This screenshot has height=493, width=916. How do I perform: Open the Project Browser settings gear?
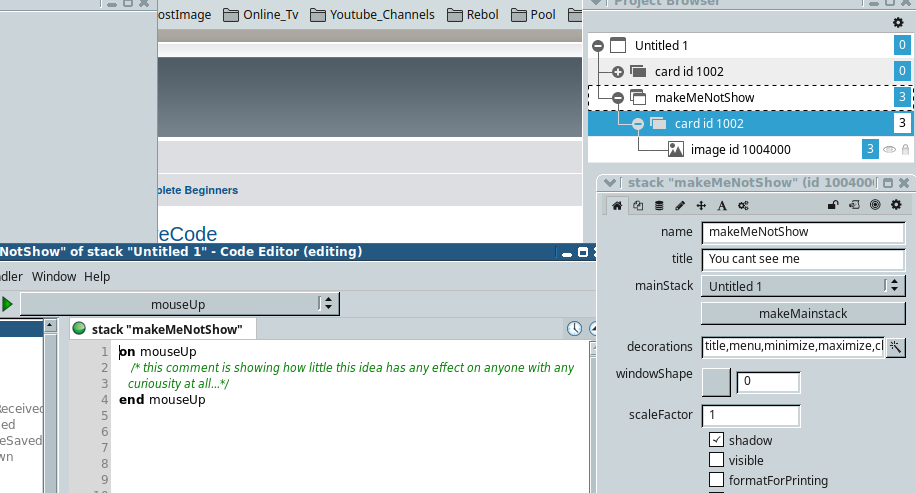pyautogui.click(x=897, y=22)
